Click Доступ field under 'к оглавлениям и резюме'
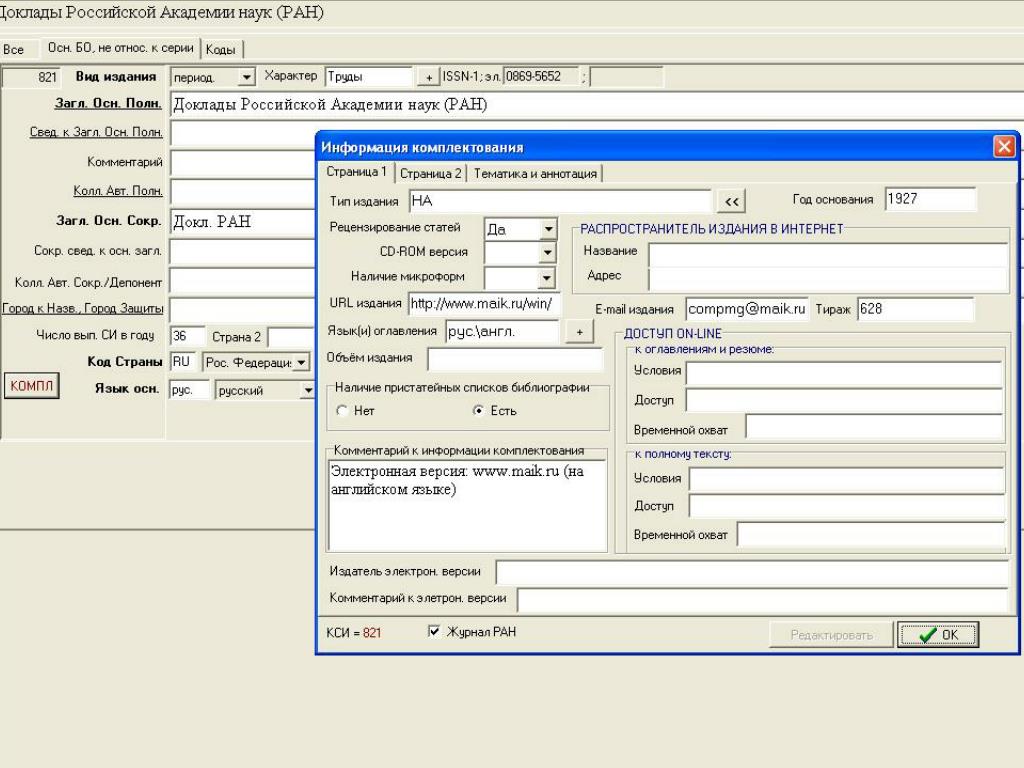The width and height of the screenshot is (1024, 768). 844,400
